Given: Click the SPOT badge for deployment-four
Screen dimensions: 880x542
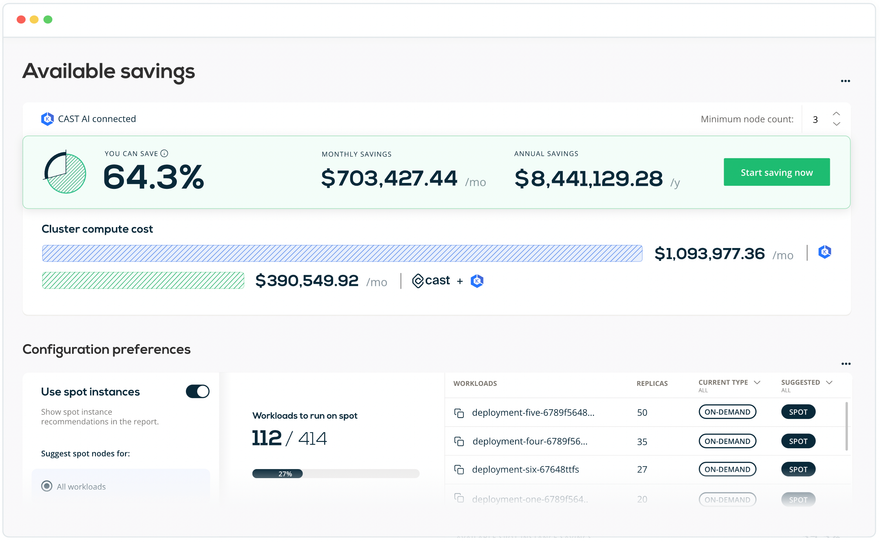Looking at the screenshot, I should click(798, 441).
